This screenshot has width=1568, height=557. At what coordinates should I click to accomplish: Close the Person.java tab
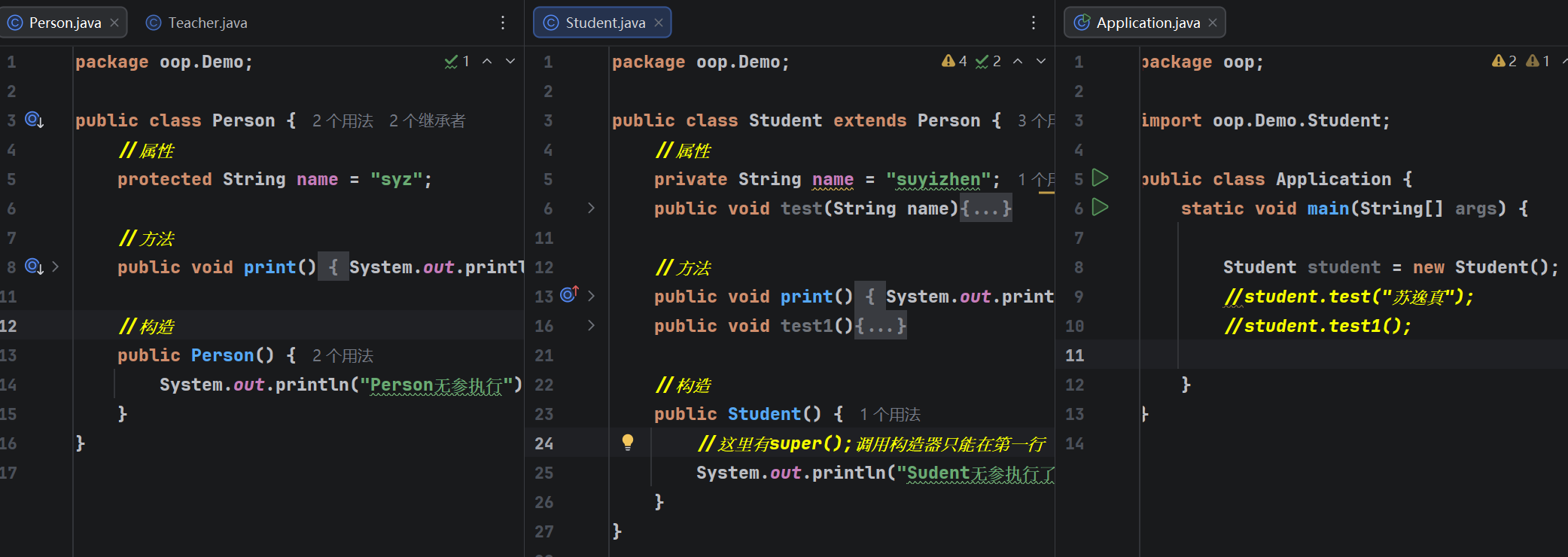point(114,23)
